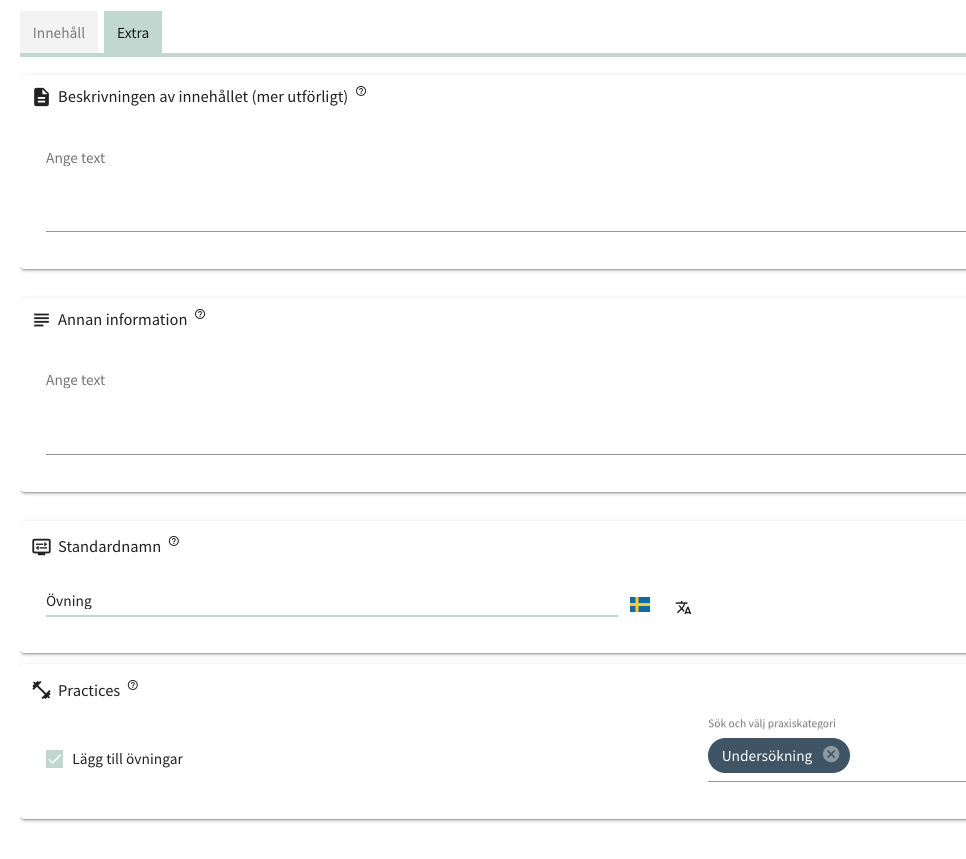
Task: Click the help icon for "Standardnamn"
Action: (175, 540)
